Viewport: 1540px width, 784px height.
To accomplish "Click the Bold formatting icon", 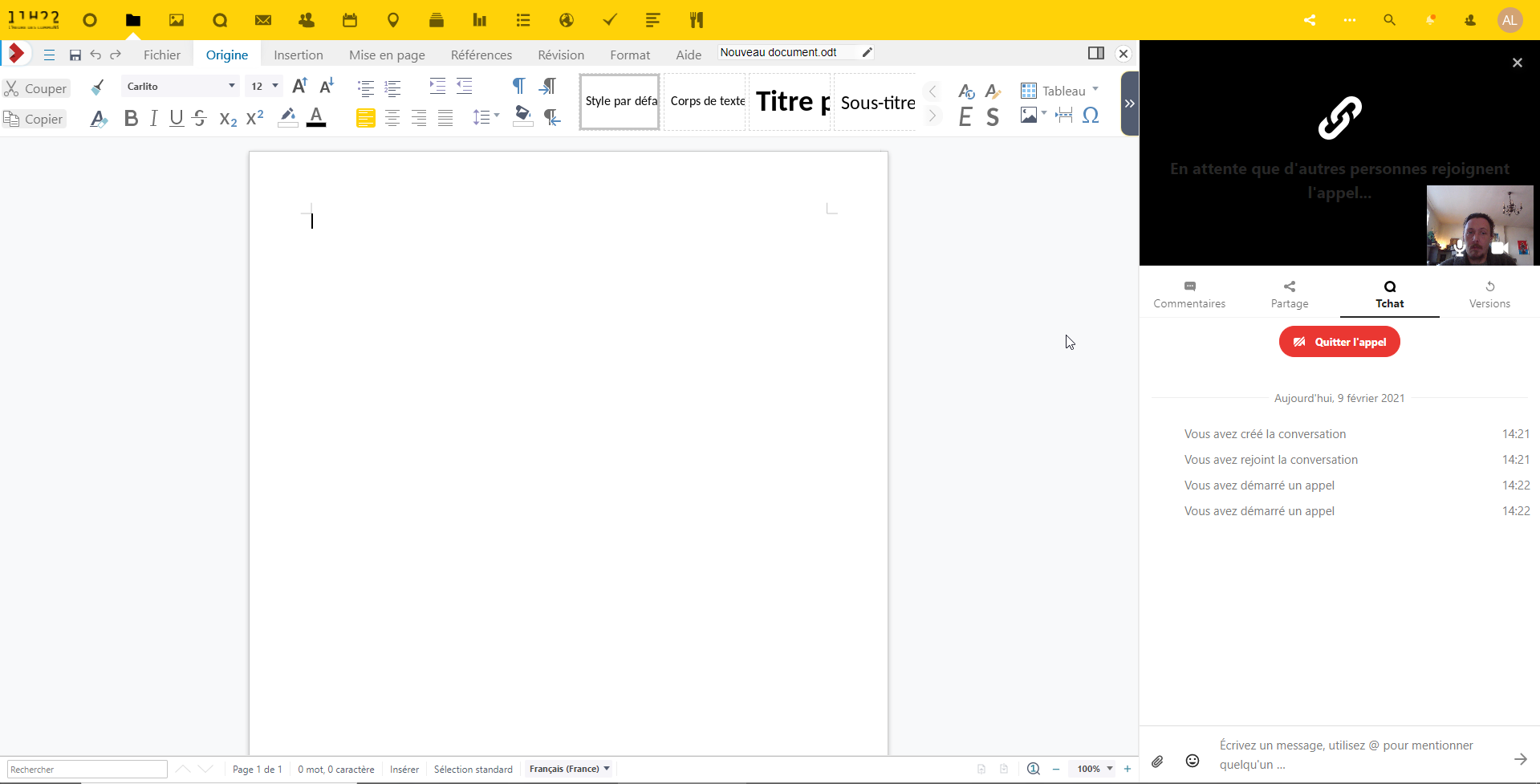I will coord(131,119).
